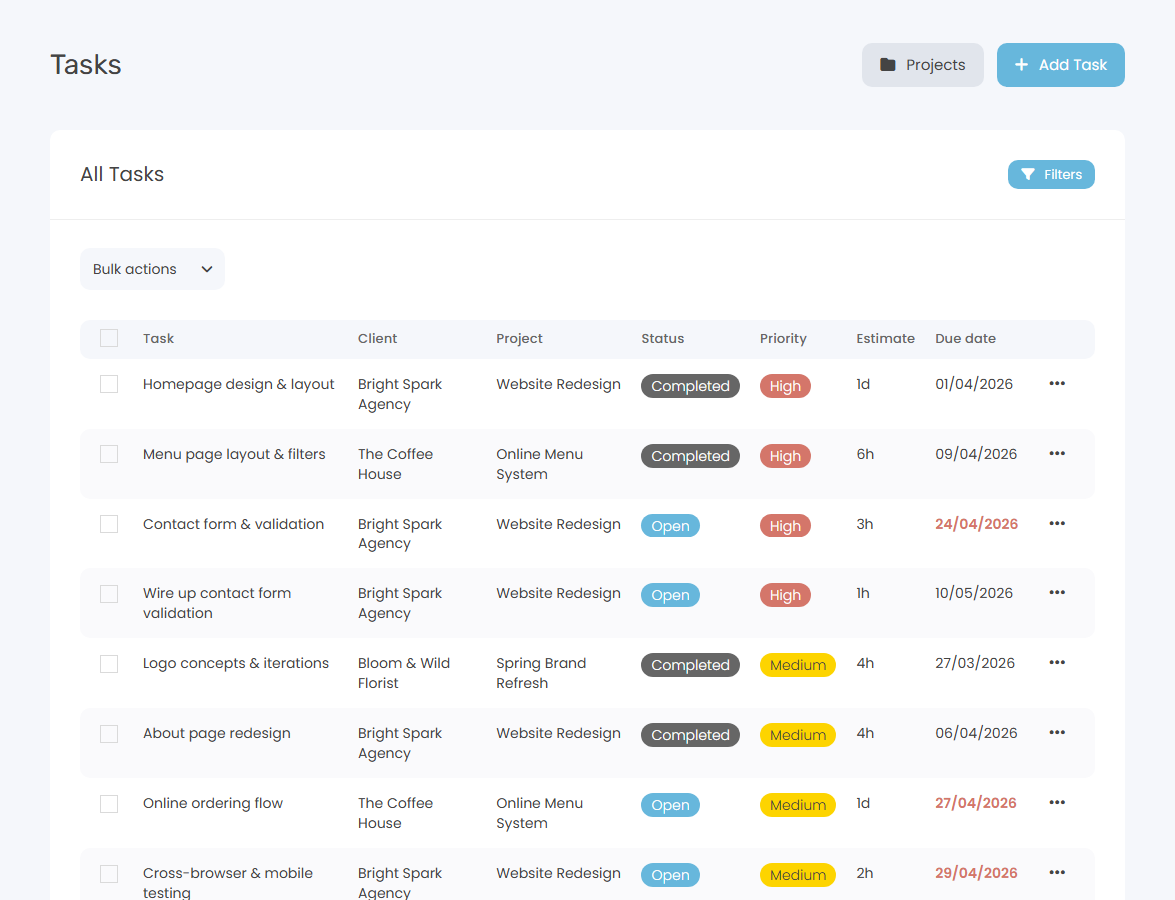Check the Menu page layout & filters task
Viewport: 1175px width, 900px height.
click(109, 454)
